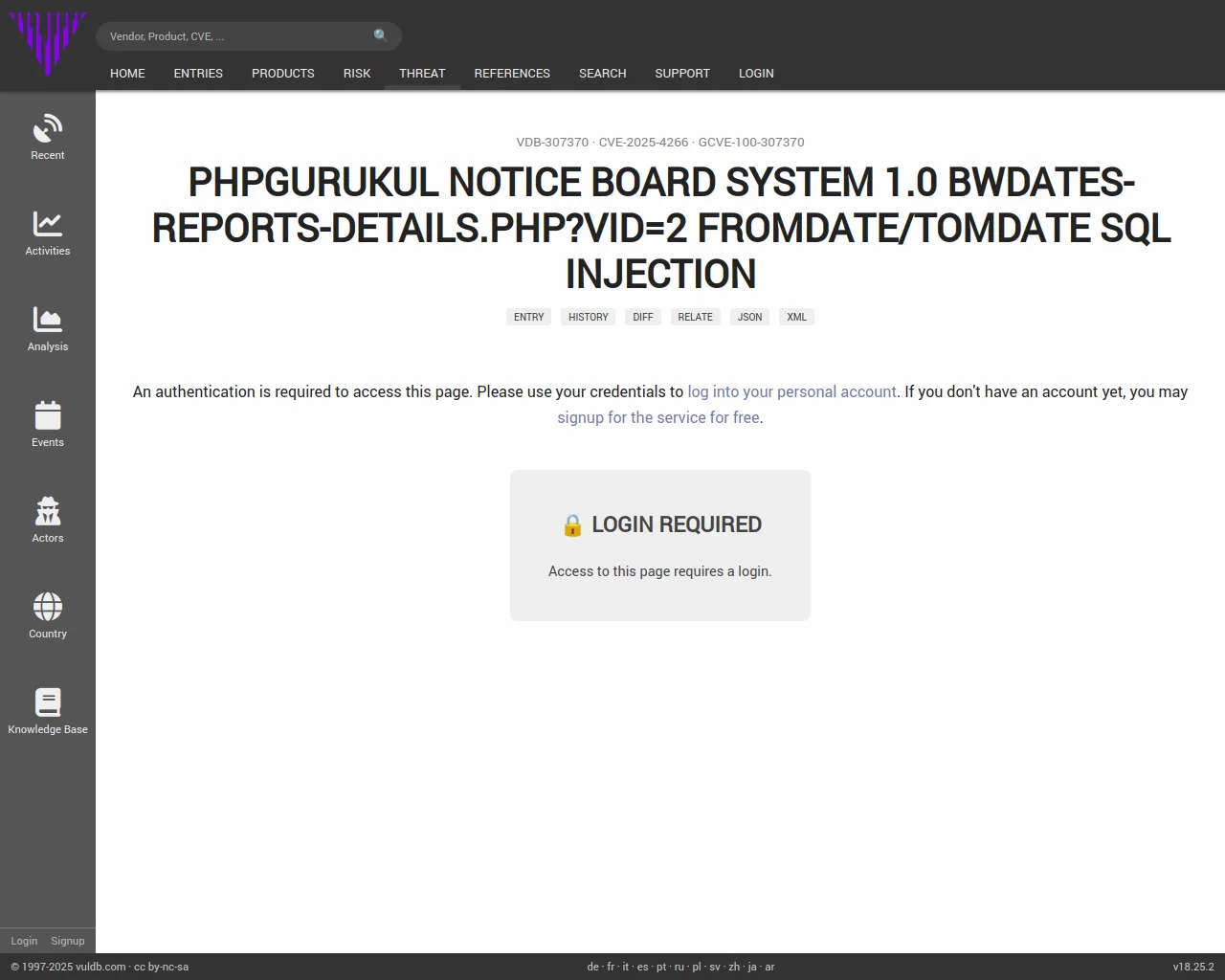Switch language to pl
Viewport: 1225px width, 980px height.
click(697, 967)
